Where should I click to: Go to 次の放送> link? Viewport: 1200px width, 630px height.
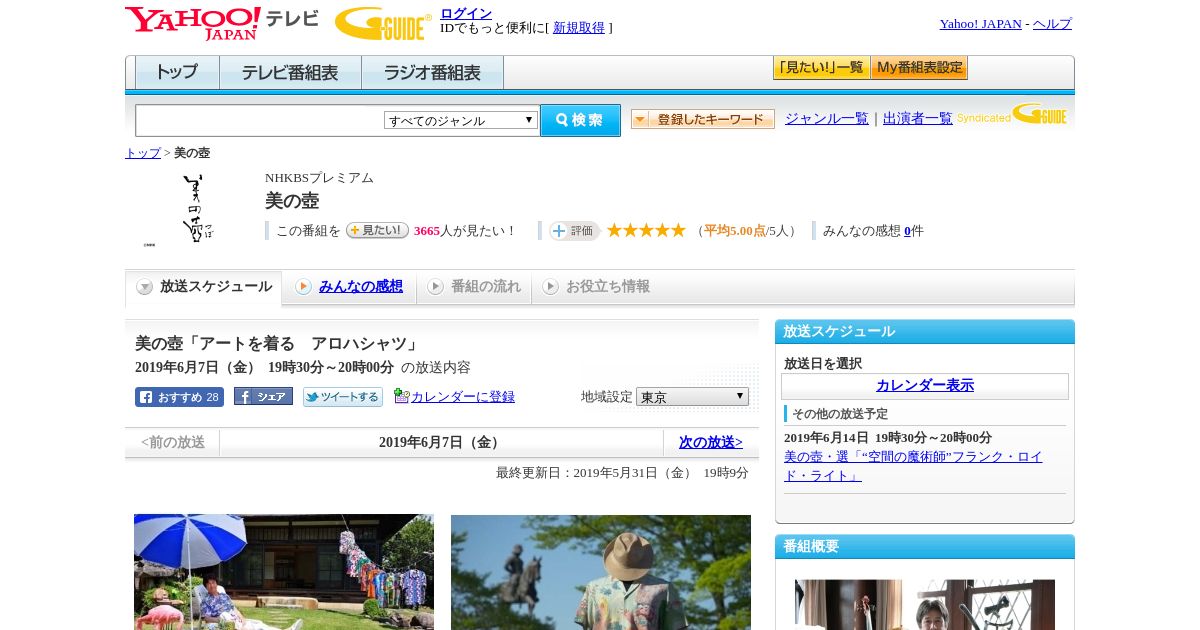tap(711, 442)
